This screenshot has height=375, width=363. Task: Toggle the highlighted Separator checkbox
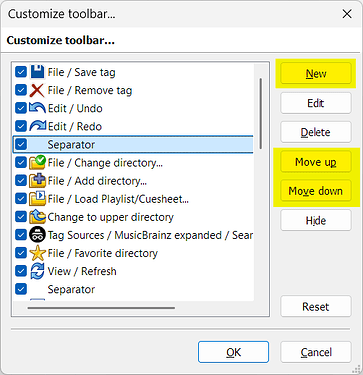tap(21, 144)
